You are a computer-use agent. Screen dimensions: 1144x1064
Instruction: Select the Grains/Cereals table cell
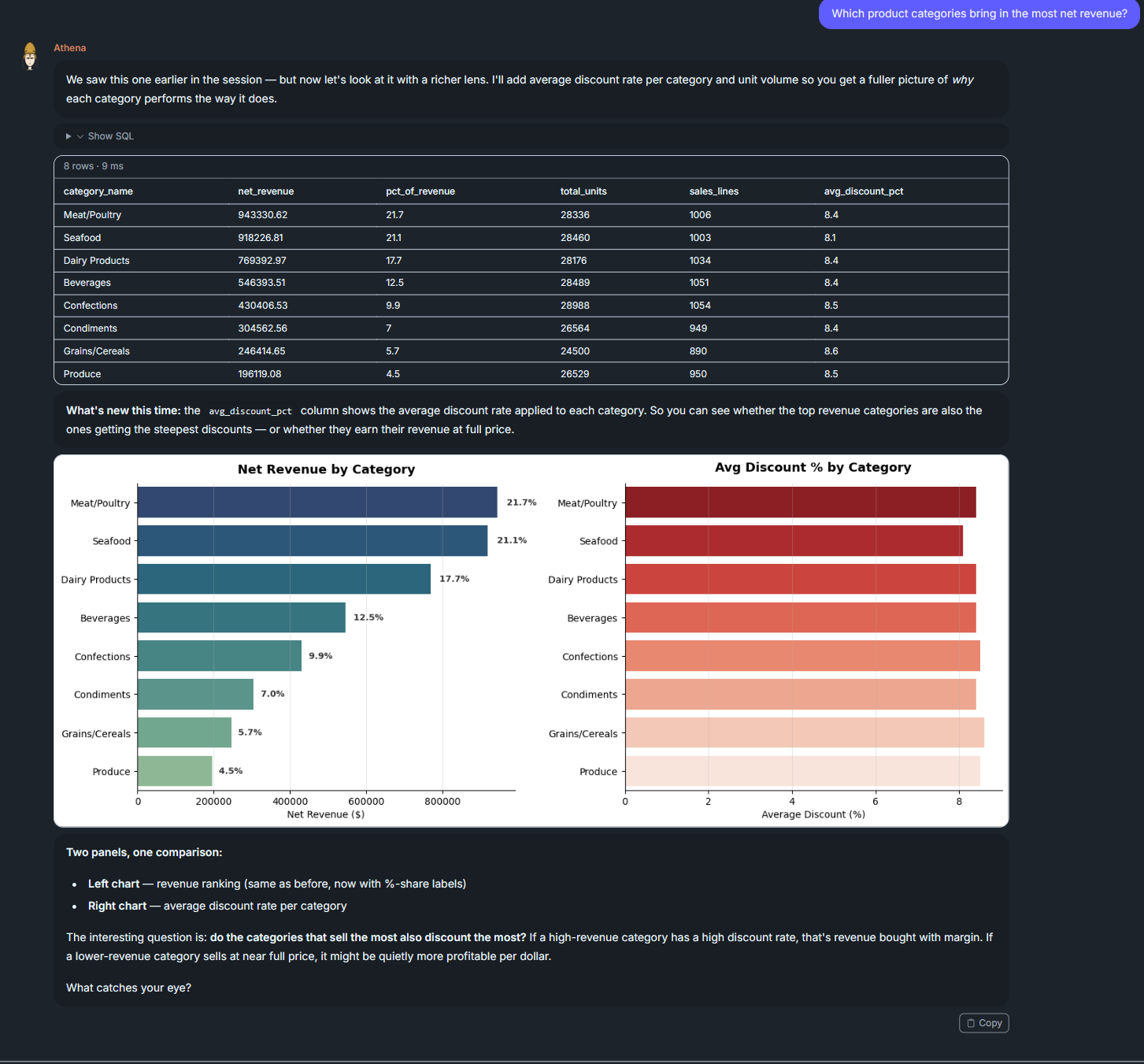pyautogui.click(x=97, y=351)
